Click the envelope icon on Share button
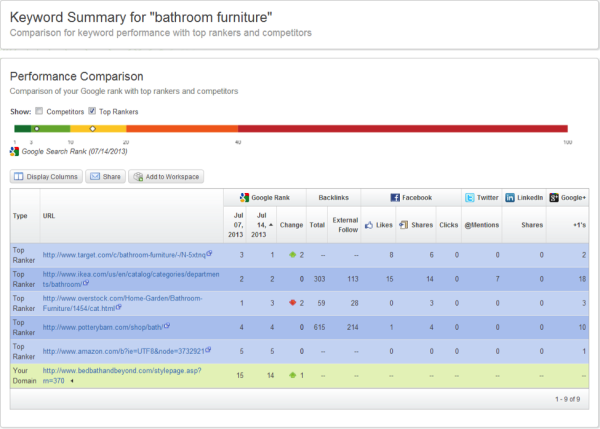 (x=95, y=176)
